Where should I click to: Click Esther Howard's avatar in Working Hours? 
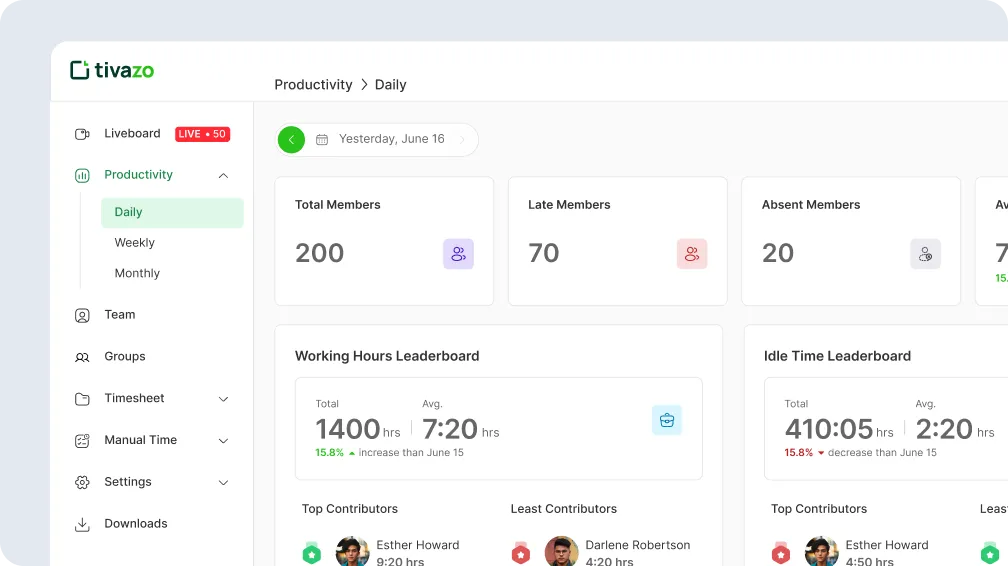pos(352,552)
